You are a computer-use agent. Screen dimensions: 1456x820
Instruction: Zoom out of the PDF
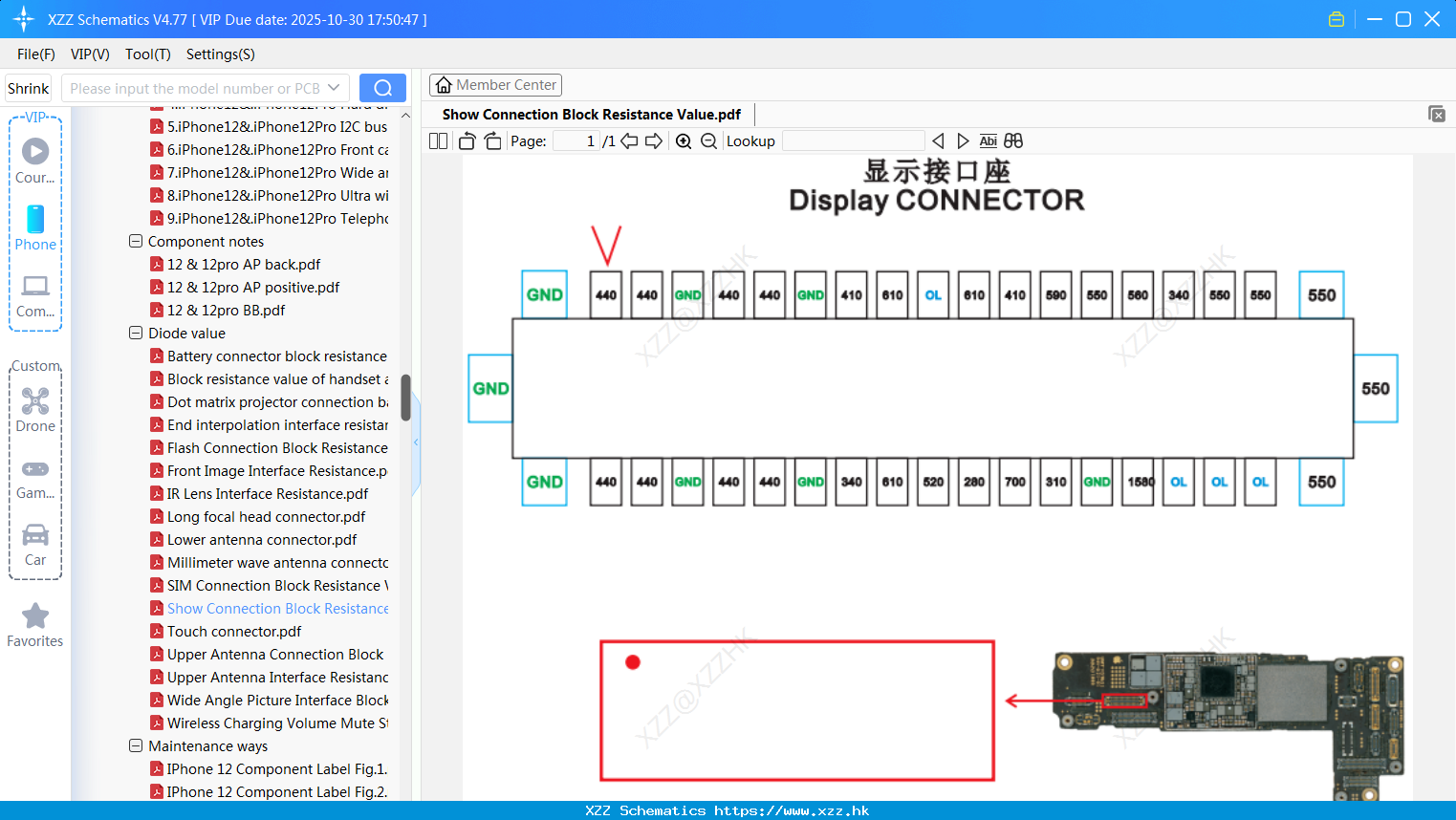(x=708, y=141)
